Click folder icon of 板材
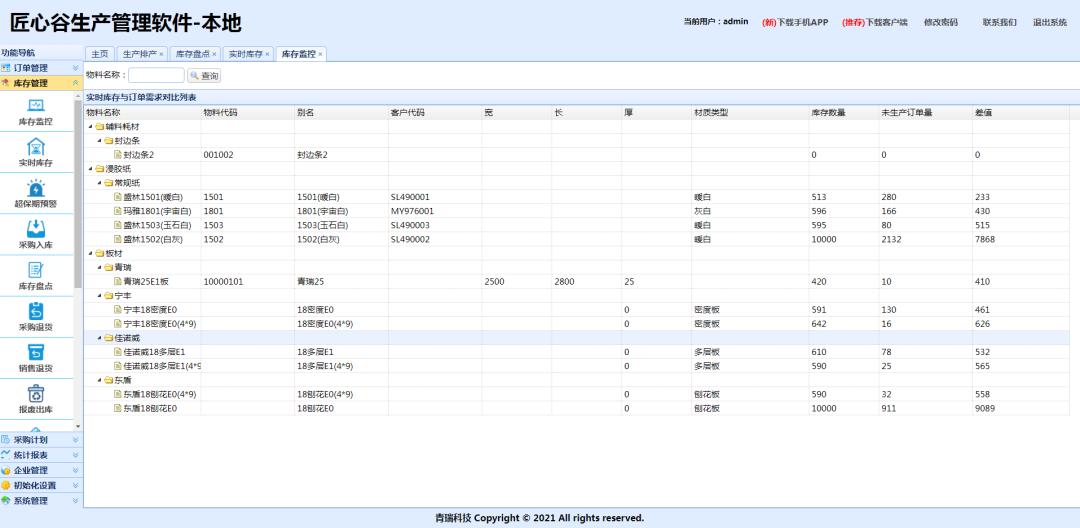1080x528 pixels. [100, 253]
